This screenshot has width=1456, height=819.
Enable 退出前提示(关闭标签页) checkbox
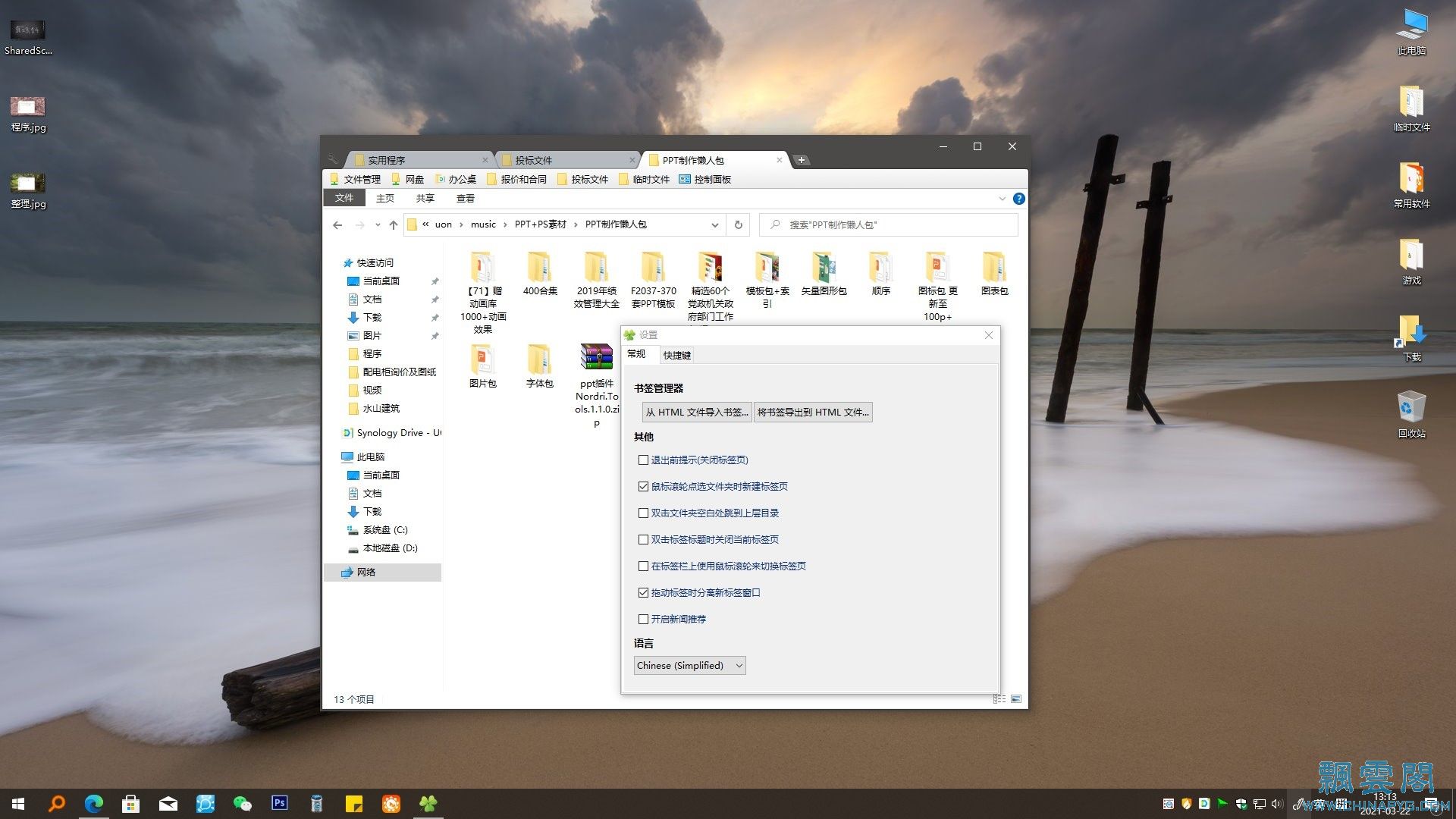643,460
